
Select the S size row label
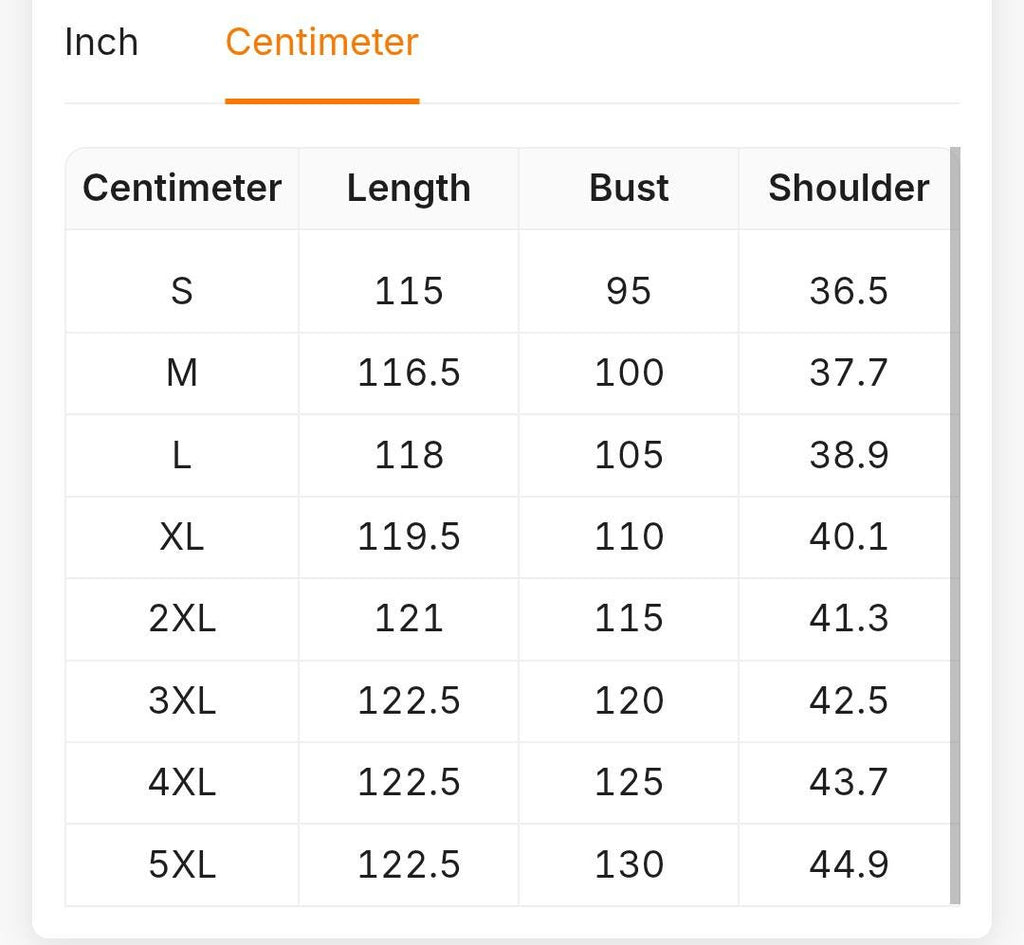point(182,291)
